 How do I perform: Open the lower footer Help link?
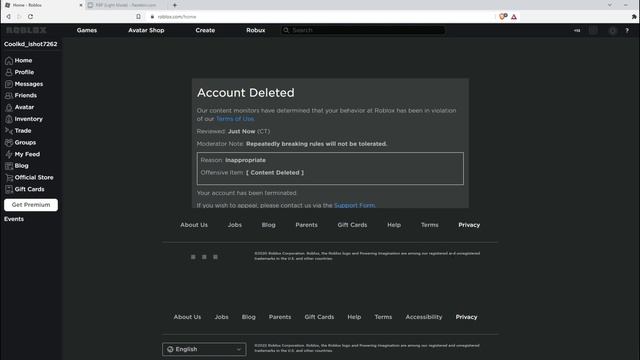(x=354, y=317)
